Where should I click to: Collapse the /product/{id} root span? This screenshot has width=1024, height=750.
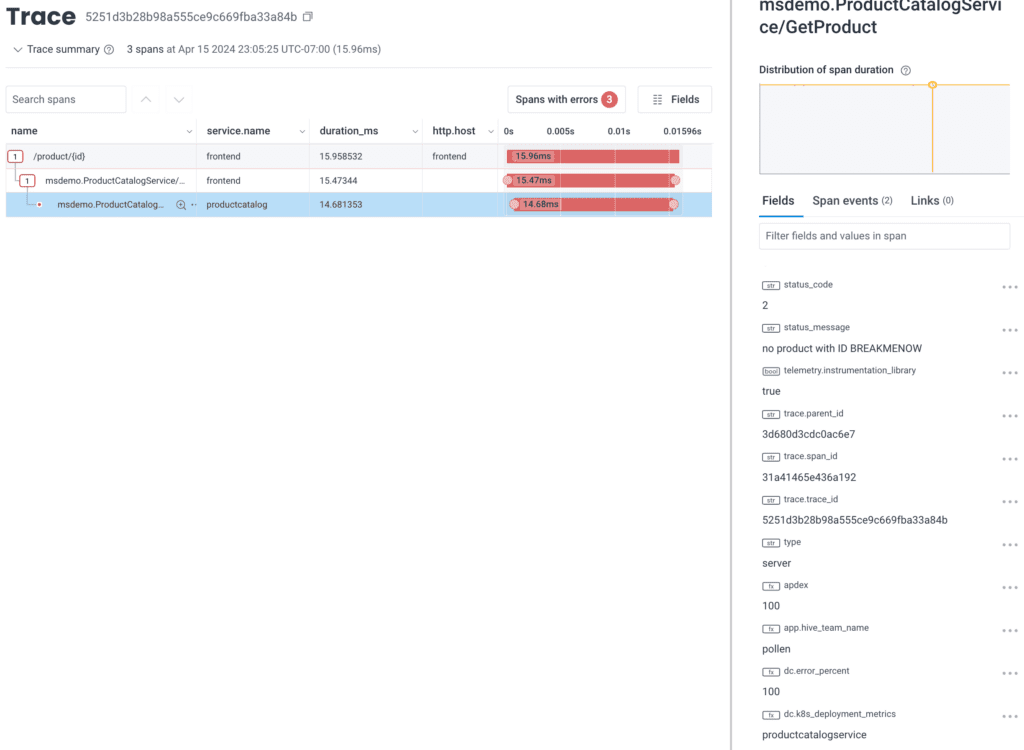[x=15, y=157]
